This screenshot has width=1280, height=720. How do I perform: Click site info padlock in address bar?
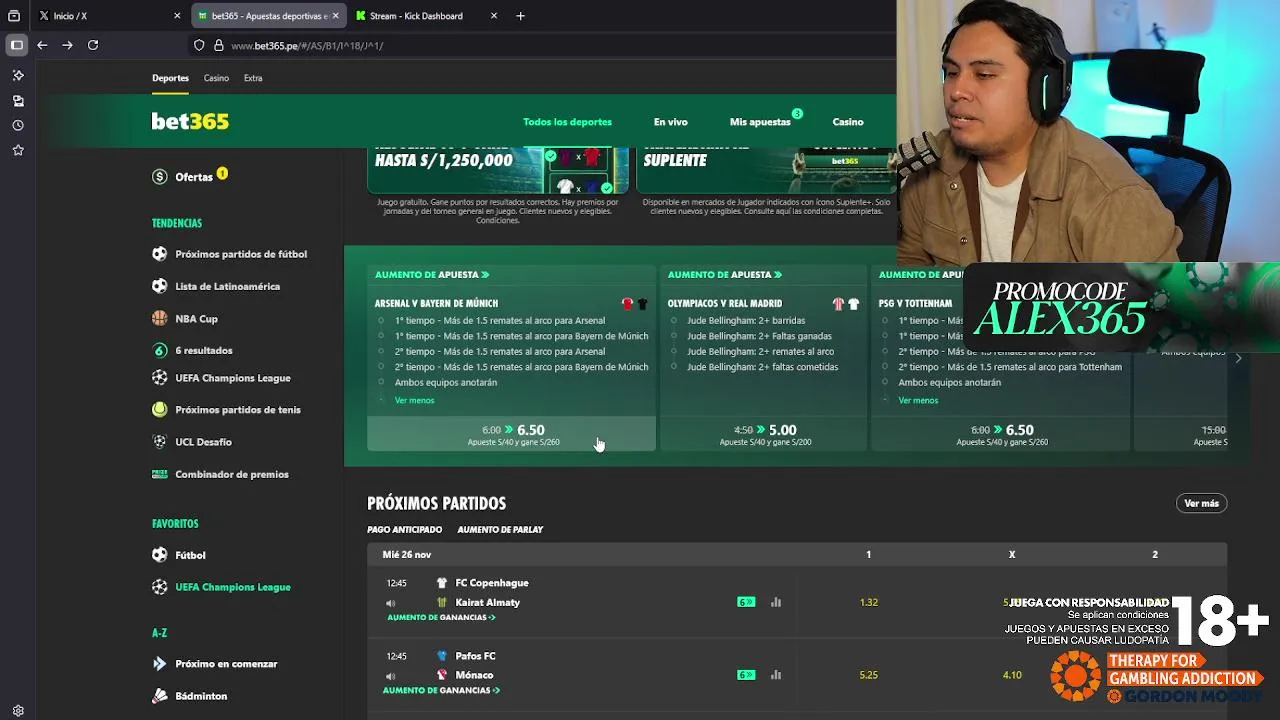(x=218, y=45)
